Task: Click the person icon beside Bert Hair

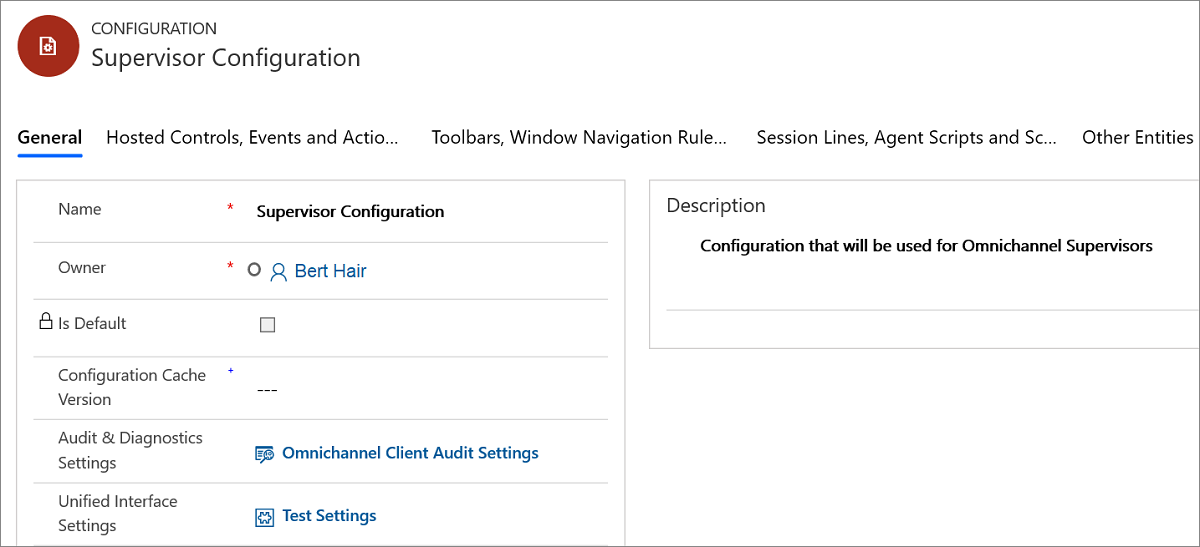Action: coord(279,271)
